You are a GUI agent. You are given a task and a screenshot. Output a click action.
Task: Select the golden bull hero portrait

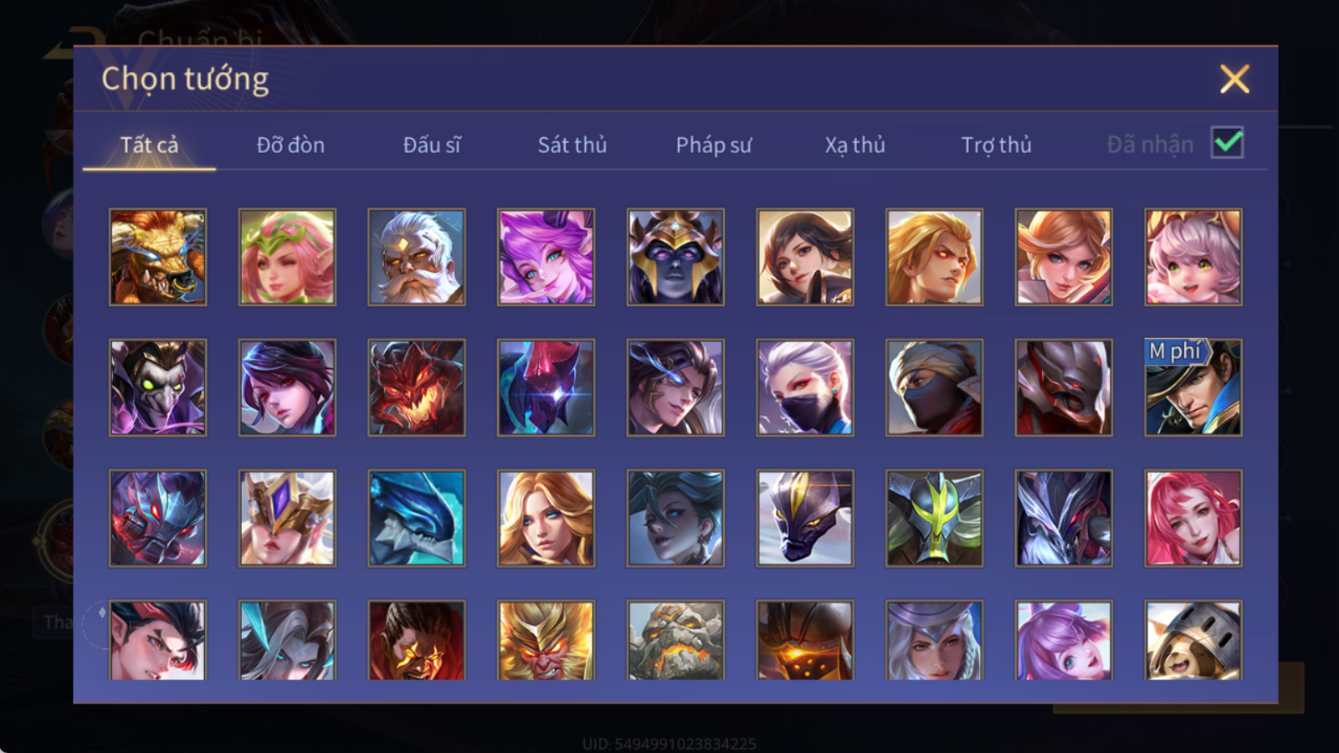[x=158, y=257]
